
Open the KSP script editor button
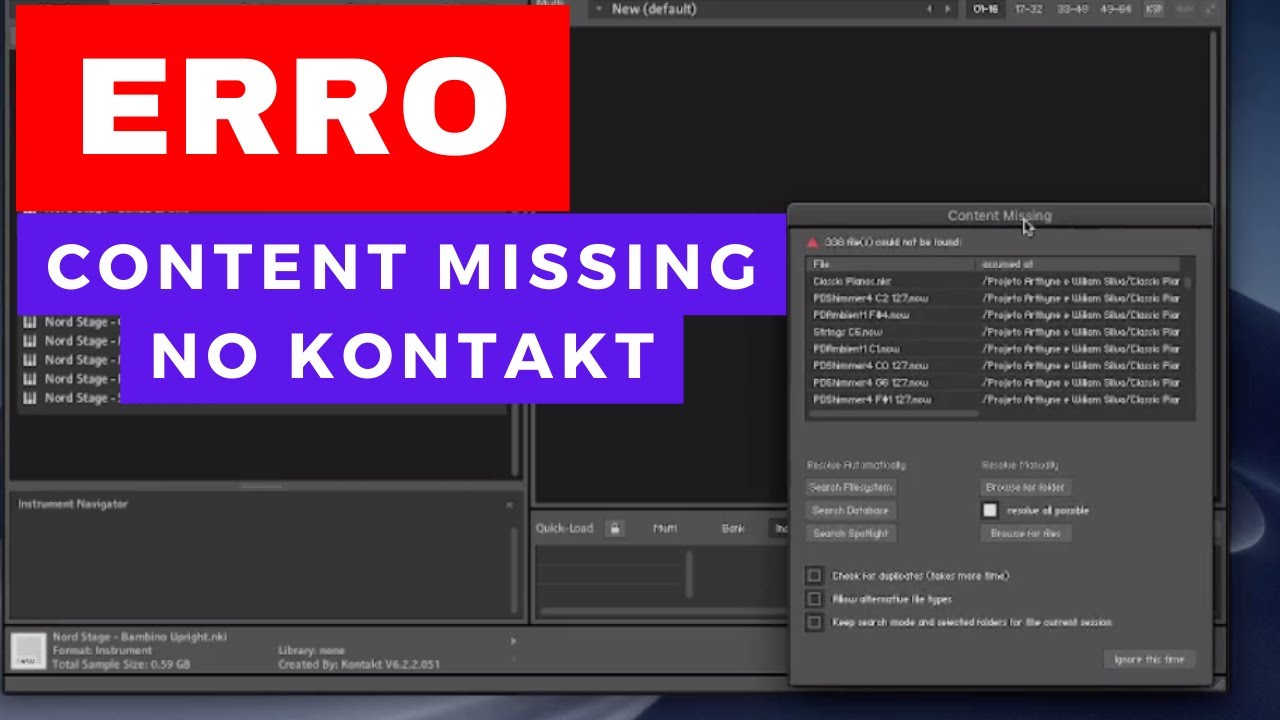(x=1154, y=9)
